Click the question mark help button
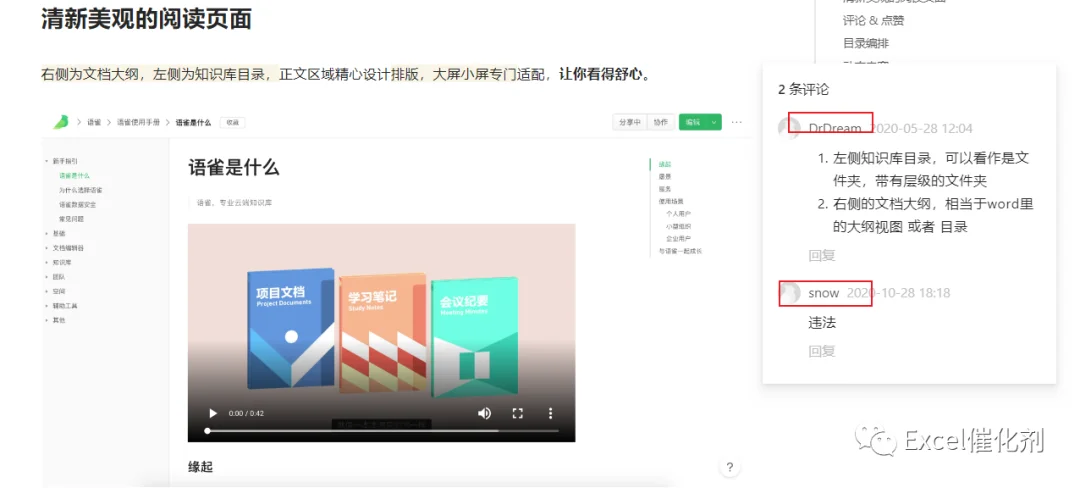The height and width of the screenshot is (488, 1080). (x=729, y=467)
